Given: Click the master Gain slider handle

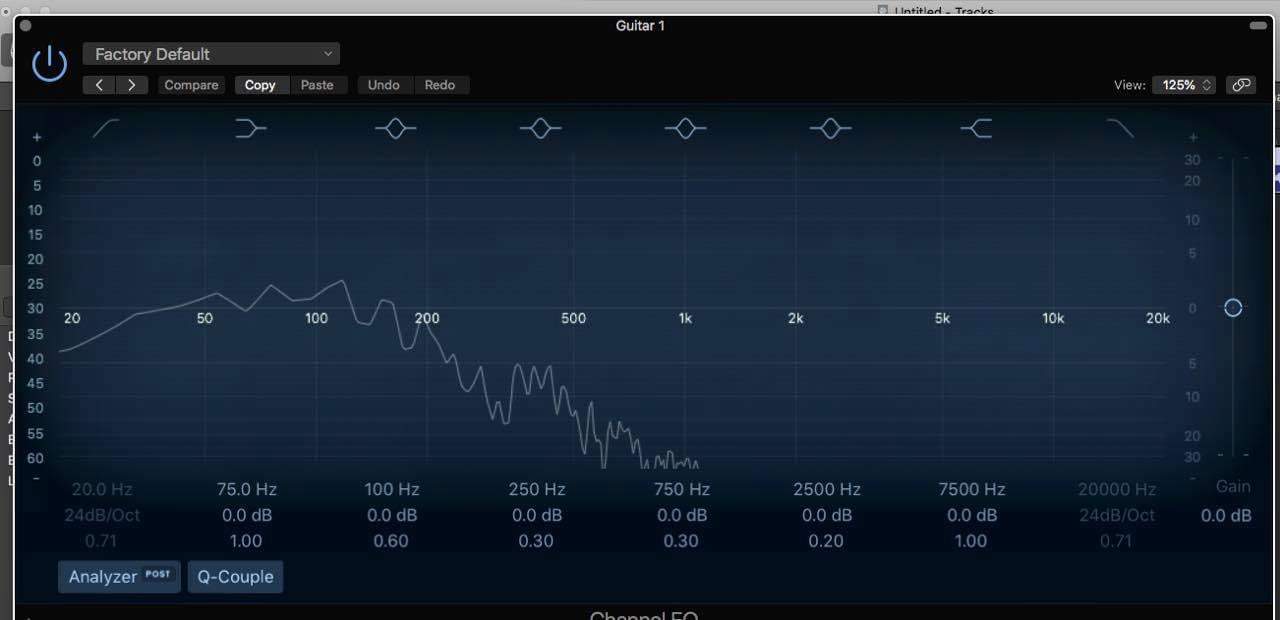Looking at the screenshot, I should [x=1233, y=308].
